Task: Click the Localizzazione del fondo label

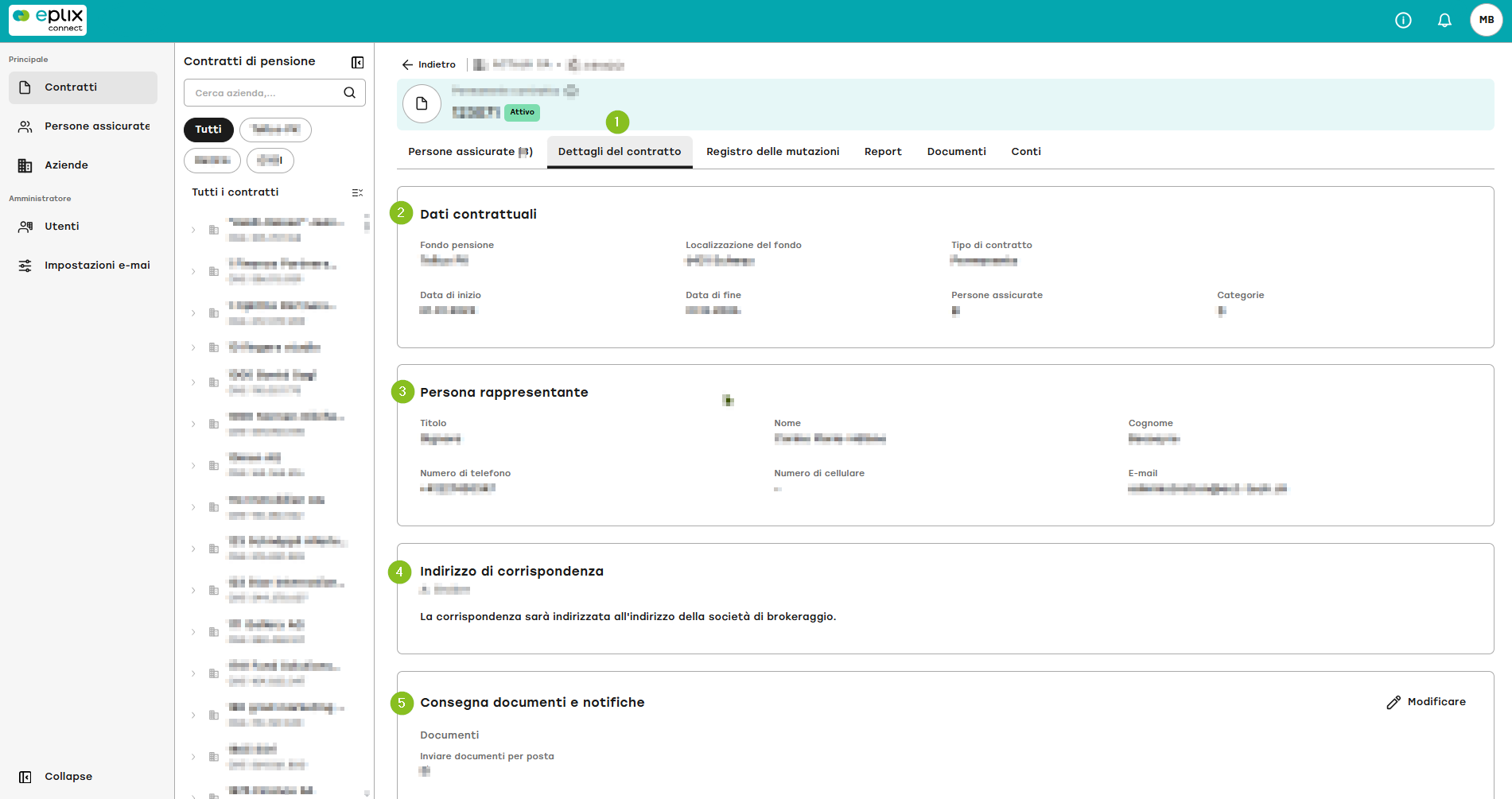Action: click(x=744, y=246)
